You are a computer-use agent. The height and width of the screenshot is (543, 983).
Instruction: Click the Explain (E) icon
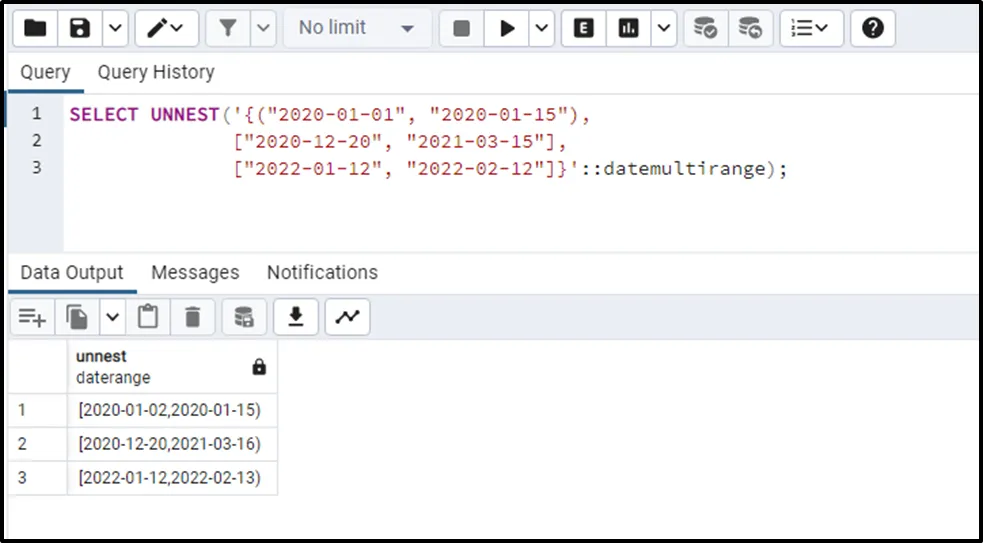pos(584,28)
